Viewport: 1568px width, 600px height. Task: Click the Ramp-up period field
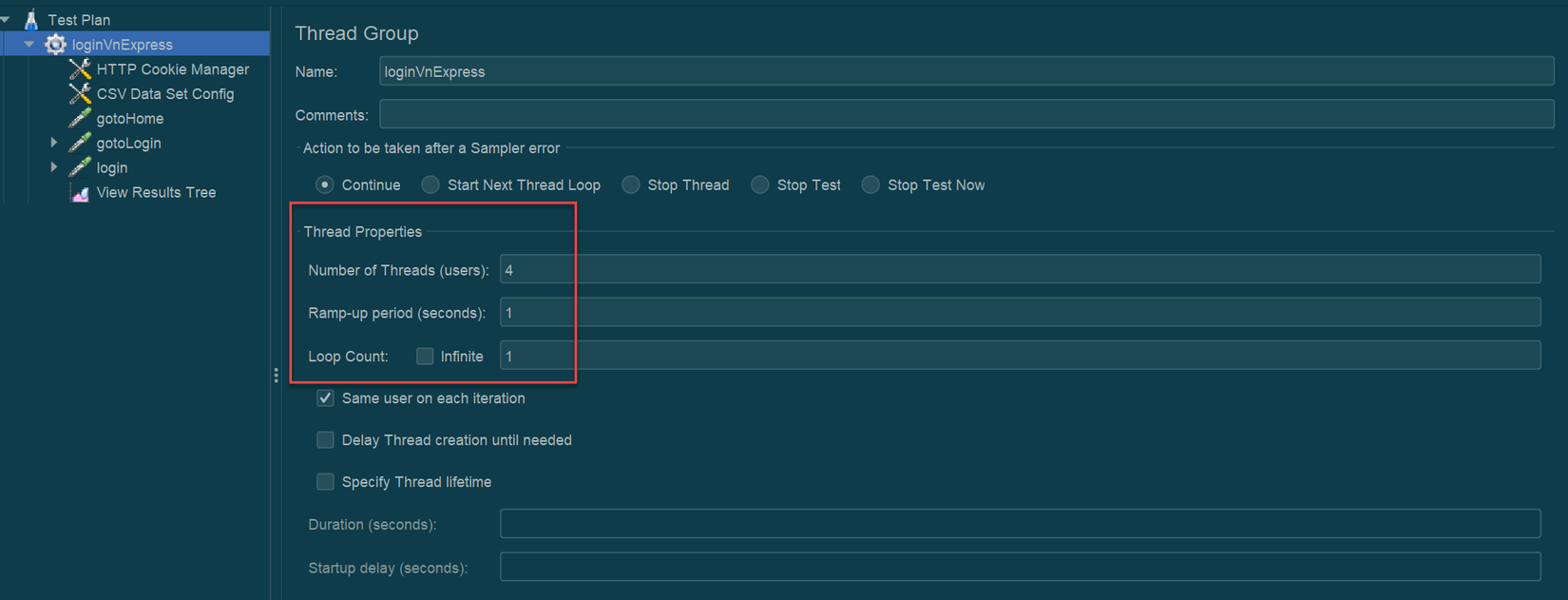pos(1020,312)
